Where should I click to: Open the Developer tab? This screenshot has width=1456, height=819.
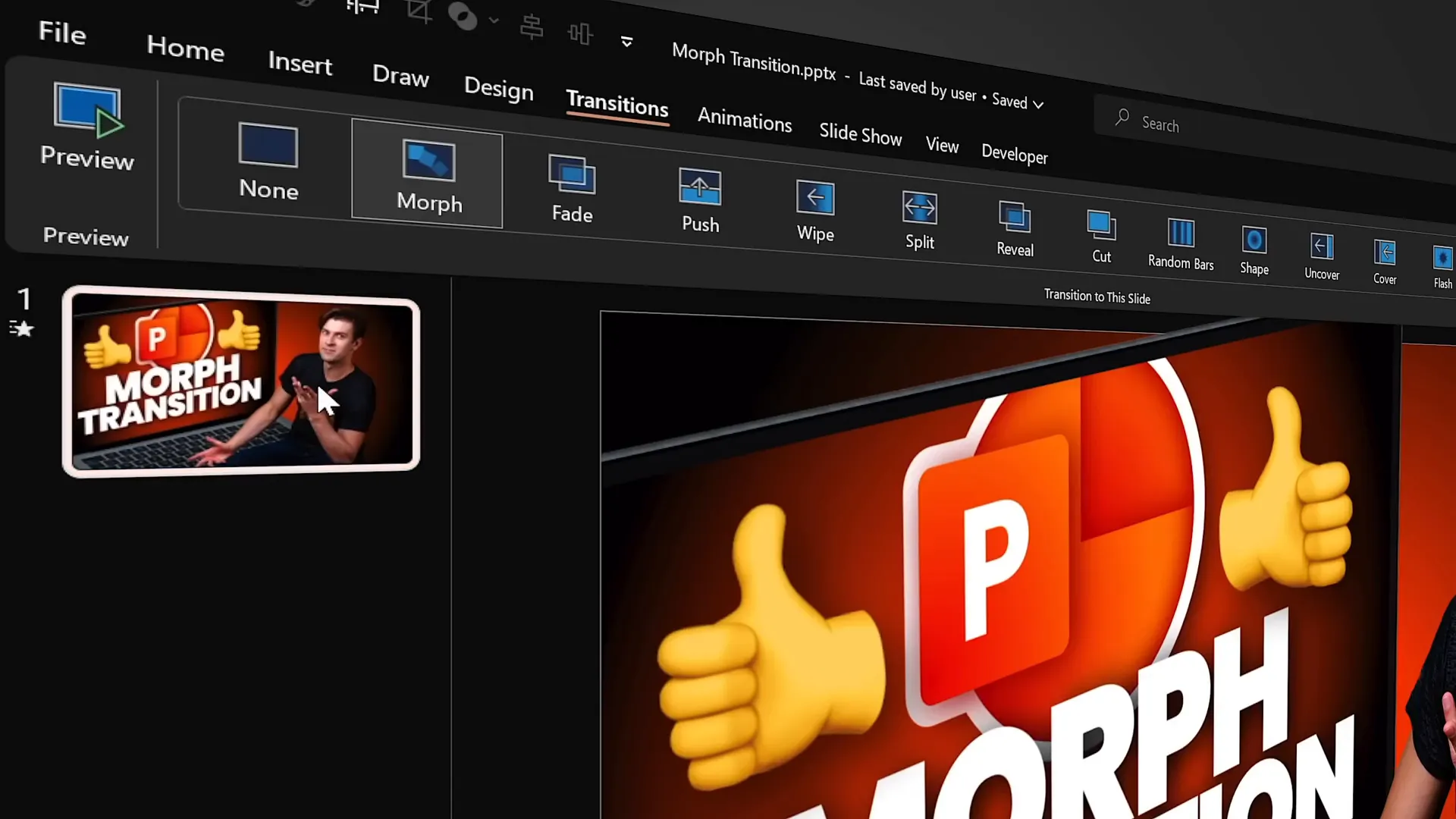[1014, 154]
